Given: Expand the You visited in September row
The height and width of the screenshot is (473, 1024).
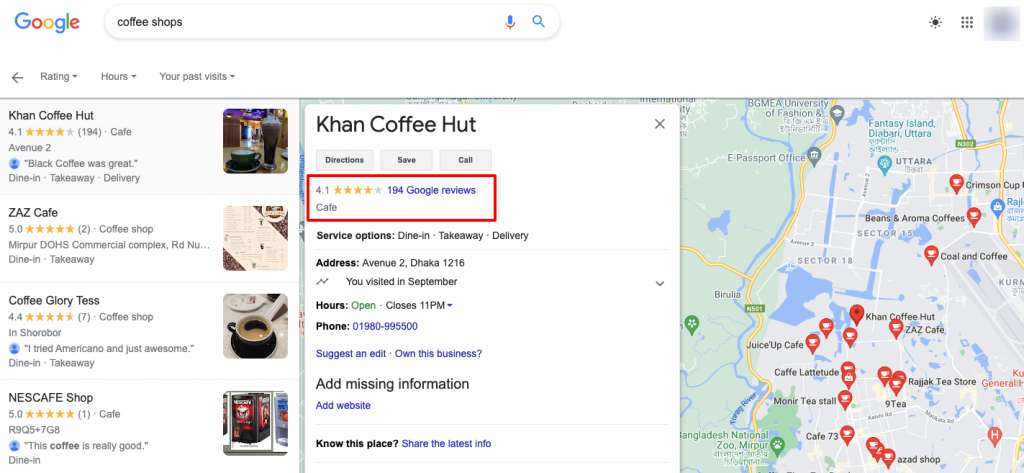Looking at the screenshot, I should coord(660,284).
